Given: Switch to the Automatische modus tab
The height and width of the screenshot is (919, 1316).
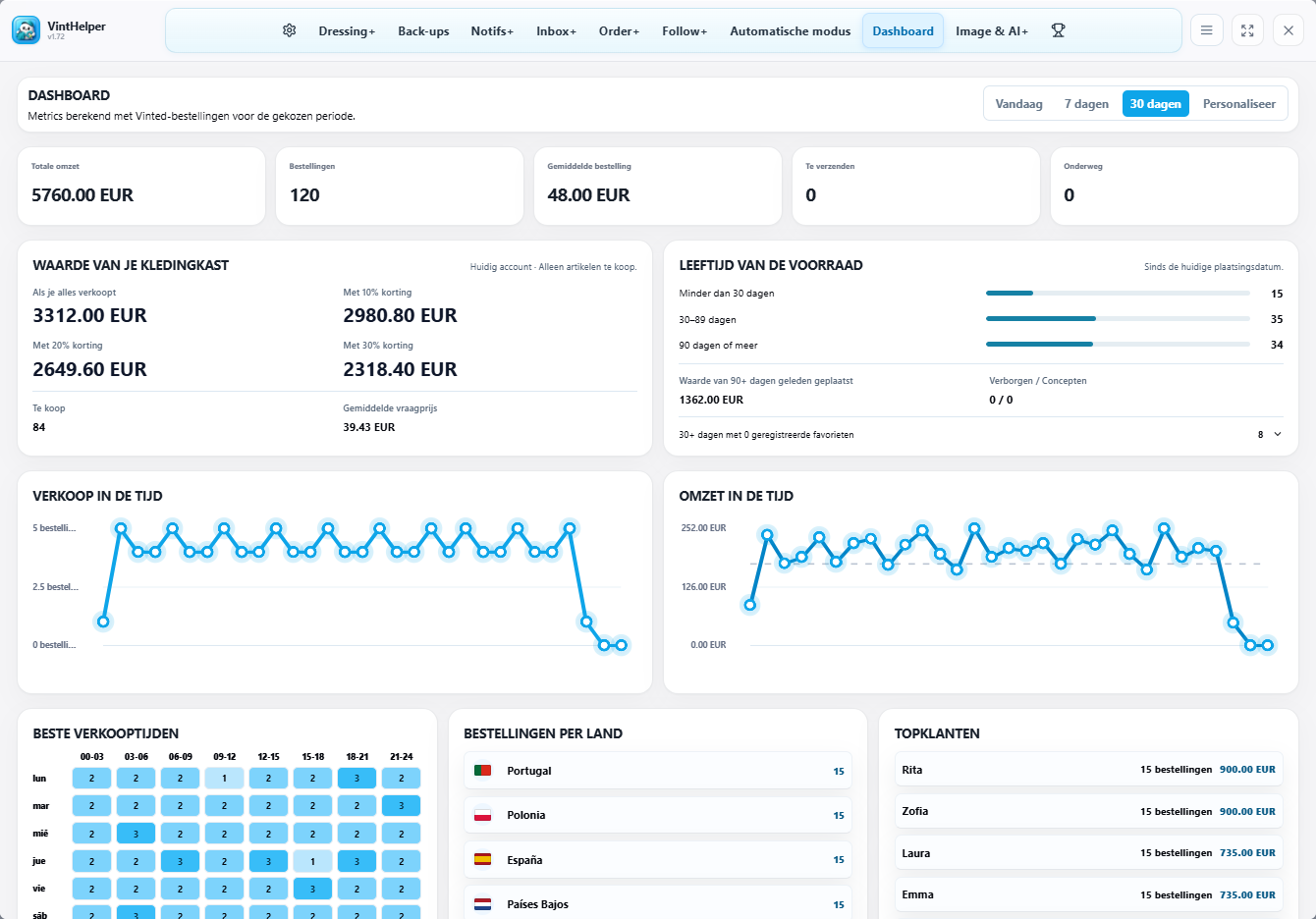Looking at the screenshot, I should click(790, 31).
